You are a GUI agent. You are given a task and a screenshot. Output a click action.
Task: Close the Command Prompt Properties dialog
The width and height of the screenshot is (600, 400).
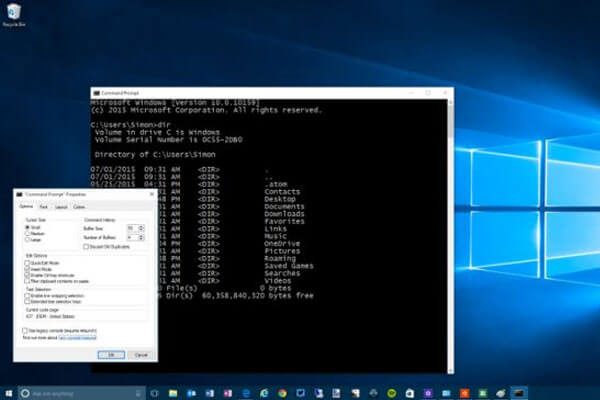pos(152,194)
